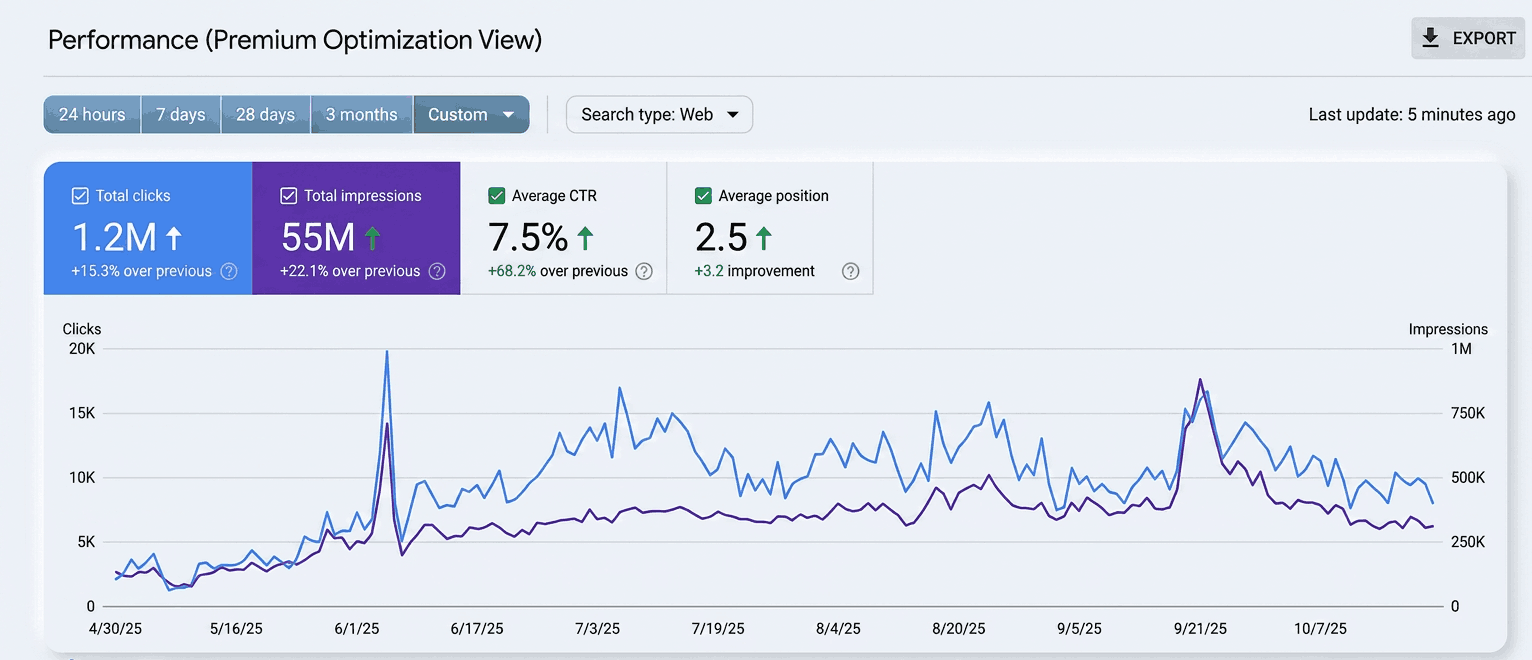Click the EXPORT button
Viewport: 1532px width, 660px height.
click(x=1468, y=38)
